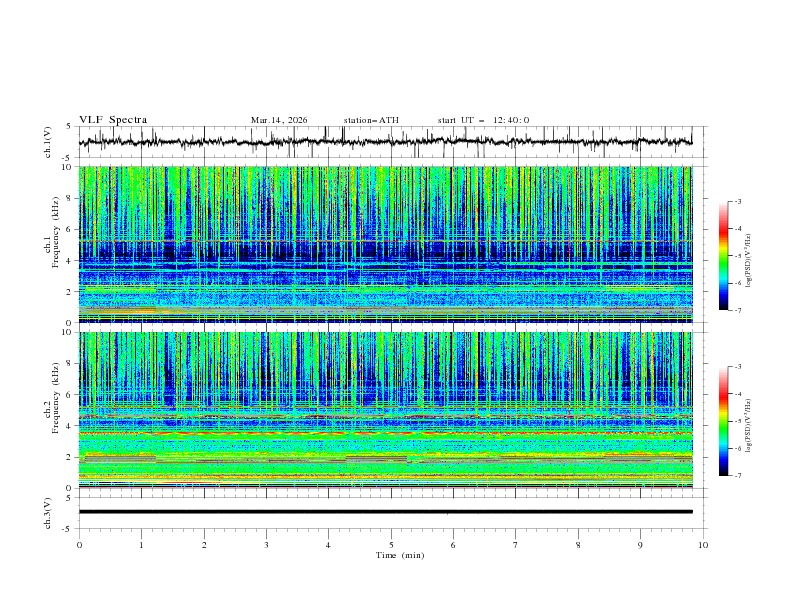Viewport: 792px width, 612px height.
Task: Click the "ch.1(V)" axis label
Action: (48, 142)
